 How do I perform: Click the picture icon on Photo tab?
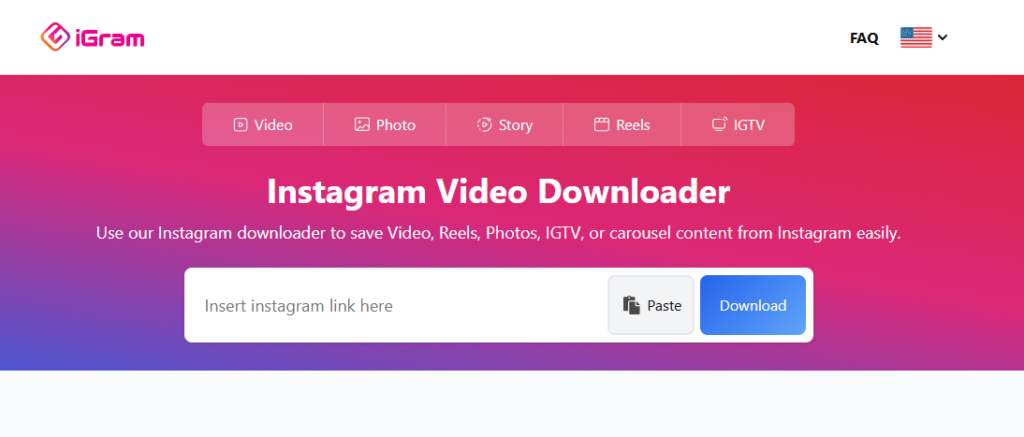(x=362, y=125)
